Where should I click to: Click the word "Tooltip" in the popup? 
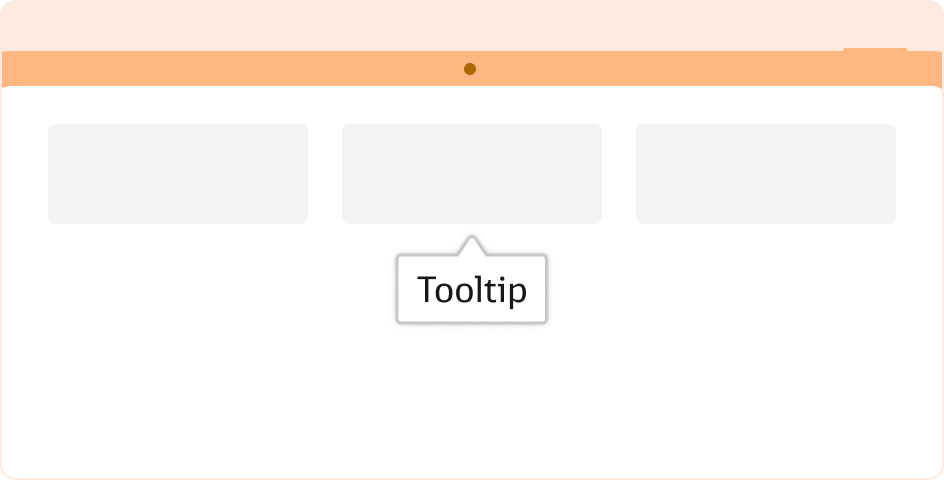pyautogui.click(x=471, y=290)
